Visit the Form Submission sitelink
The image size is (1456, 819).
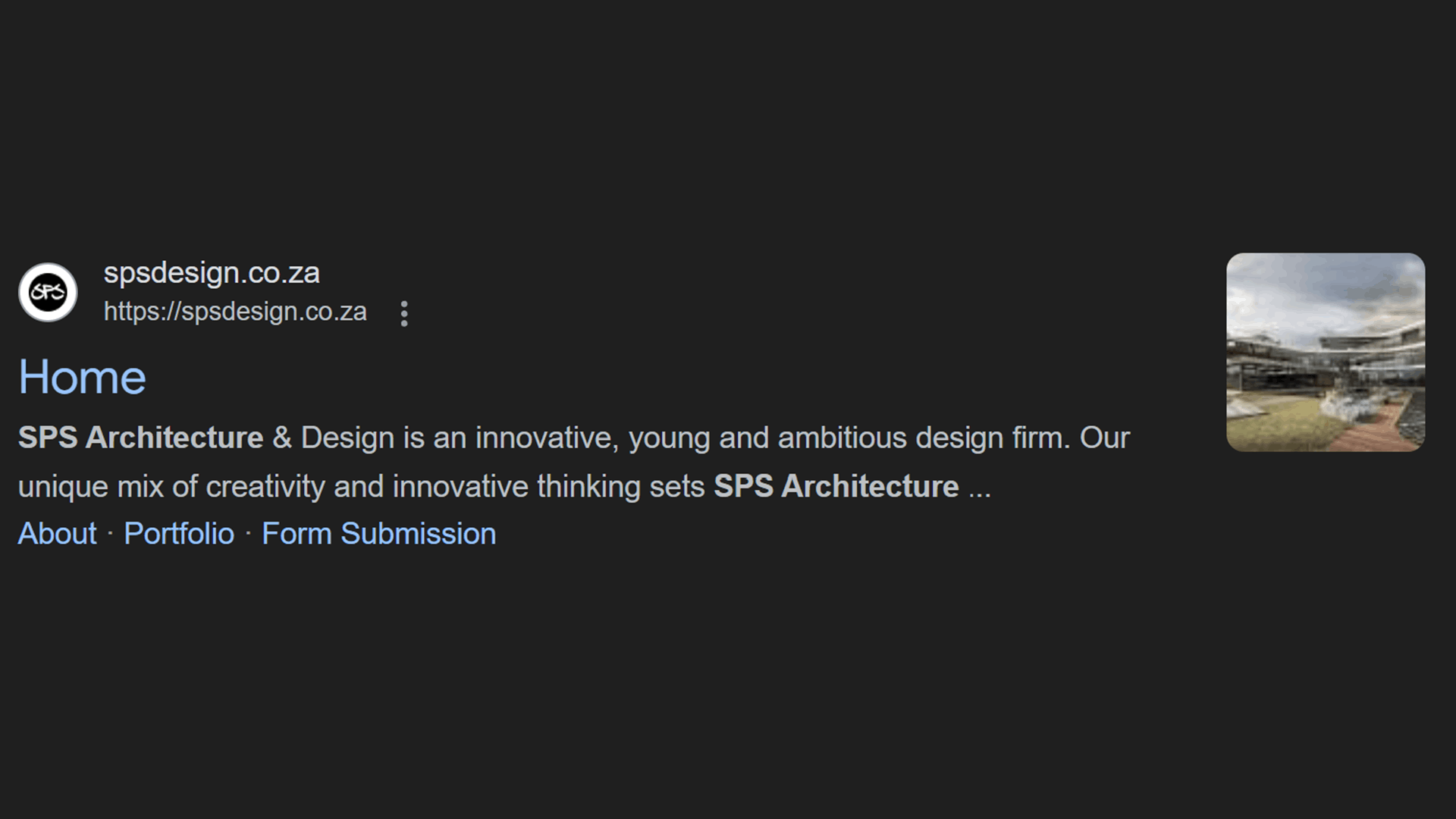click(x=378, y=534)
